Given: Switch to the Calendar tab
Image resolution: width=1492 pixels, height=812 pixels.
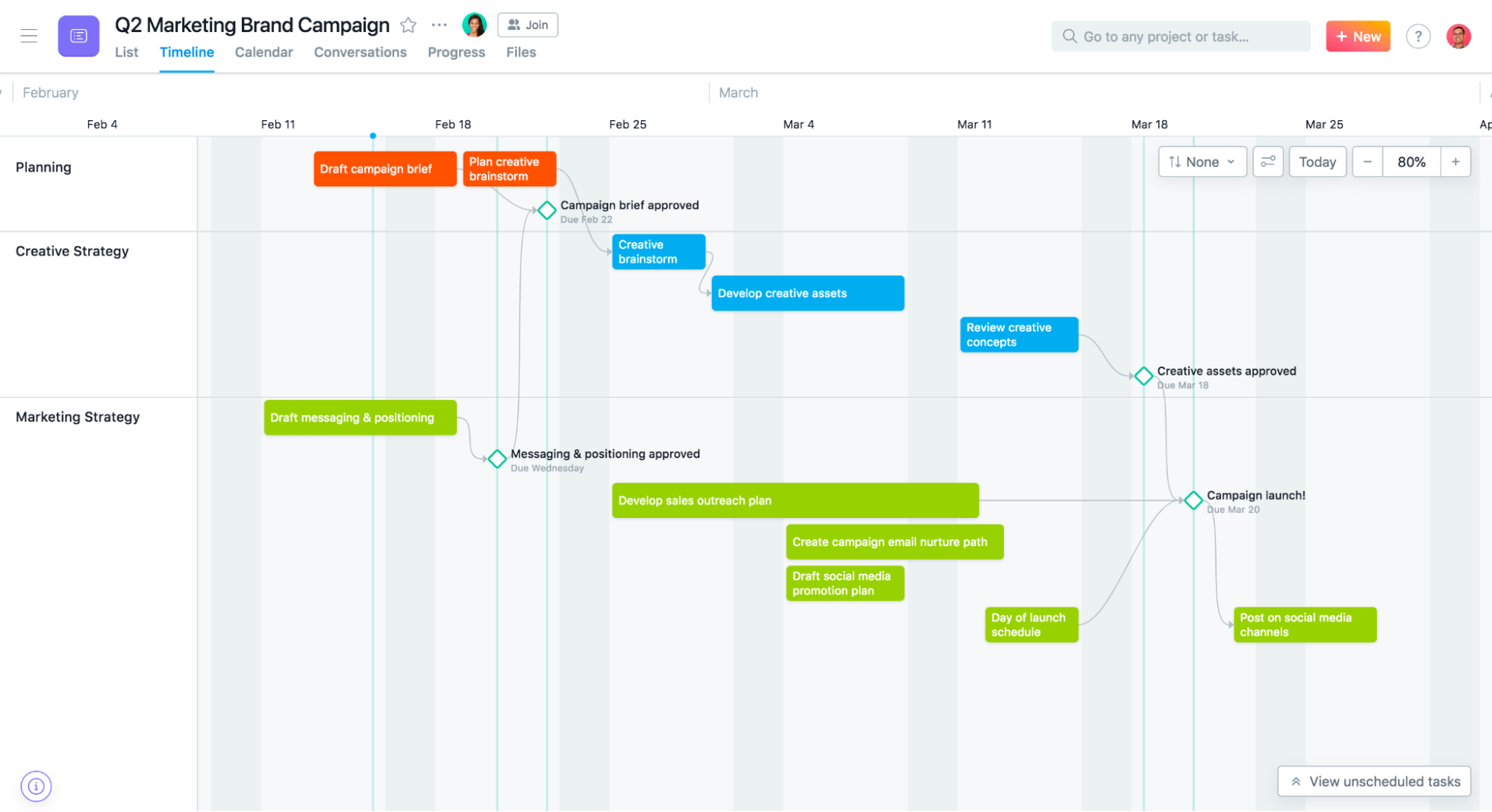Looking at the screenshot, I should 263,52.
